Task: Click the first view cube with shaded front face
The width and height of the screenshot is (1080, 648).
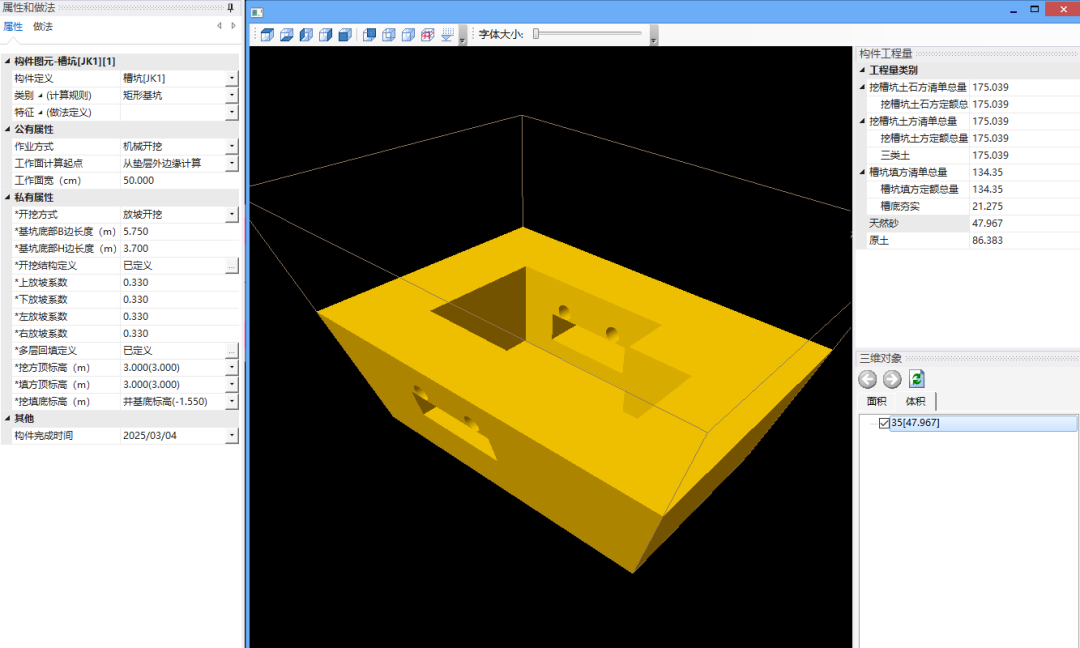Action: click(267, 34)
